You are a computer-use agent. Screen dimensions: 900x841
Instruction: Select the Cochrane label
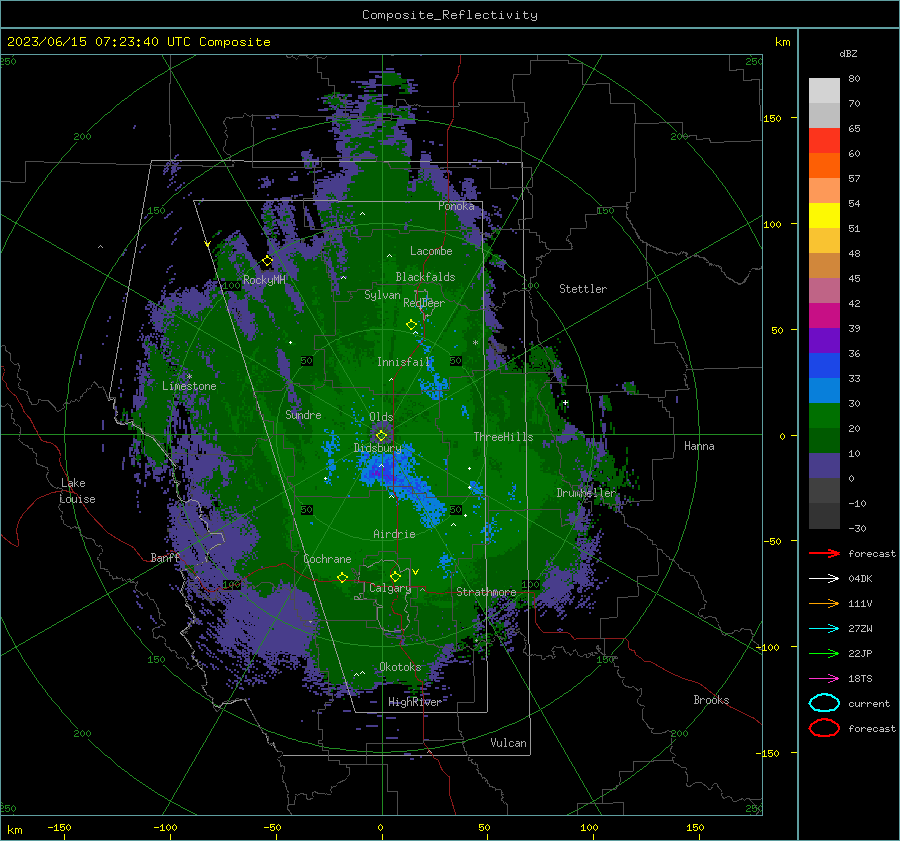pos(327,559)
